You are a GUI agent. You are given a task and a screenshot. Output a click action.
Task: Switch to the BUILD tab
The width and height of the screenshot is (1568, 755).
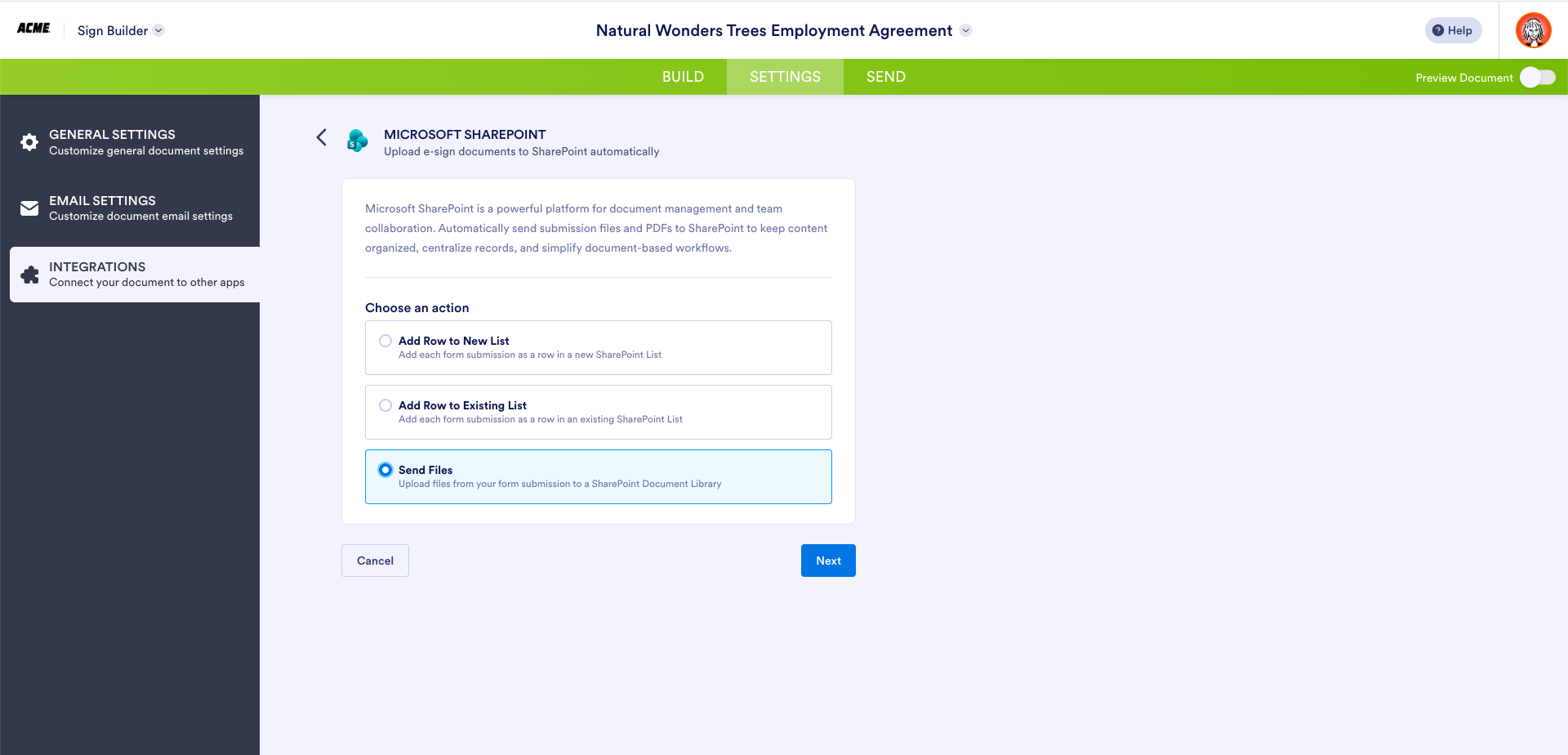click(684, 76)
